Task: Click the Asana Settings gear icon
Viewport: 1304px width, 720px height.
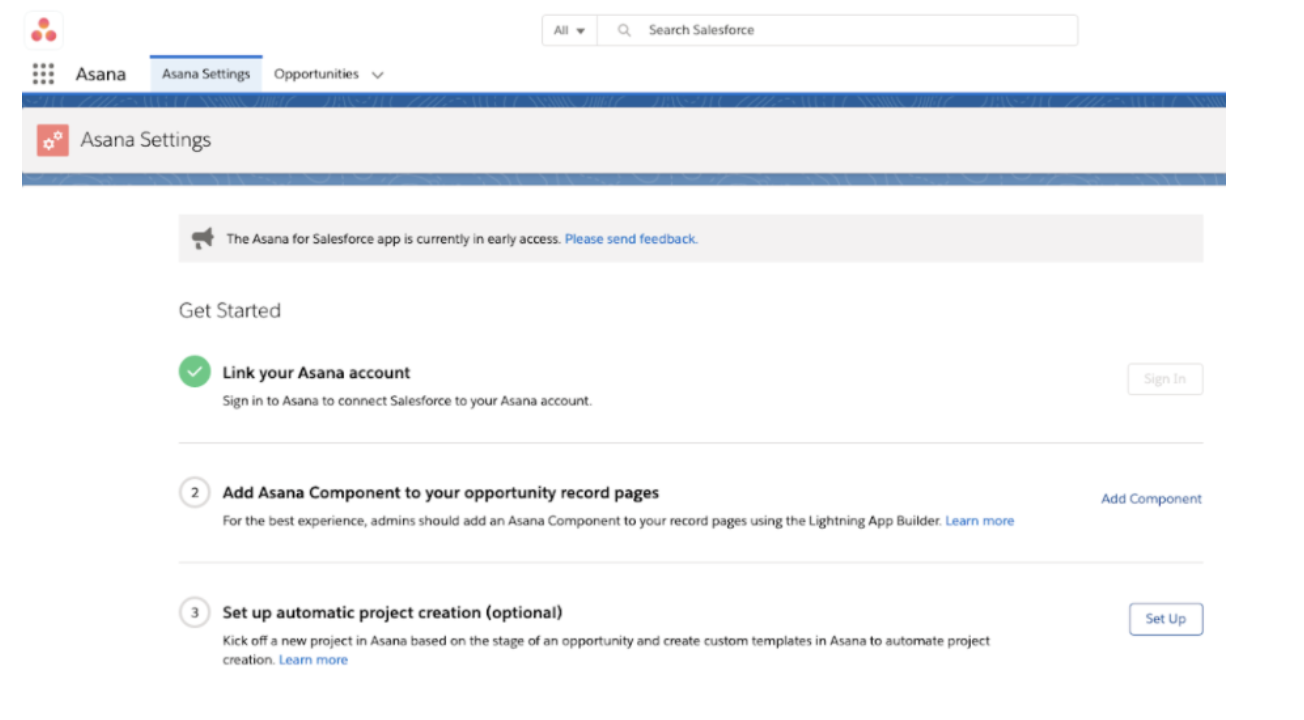Action: point(52,141)
